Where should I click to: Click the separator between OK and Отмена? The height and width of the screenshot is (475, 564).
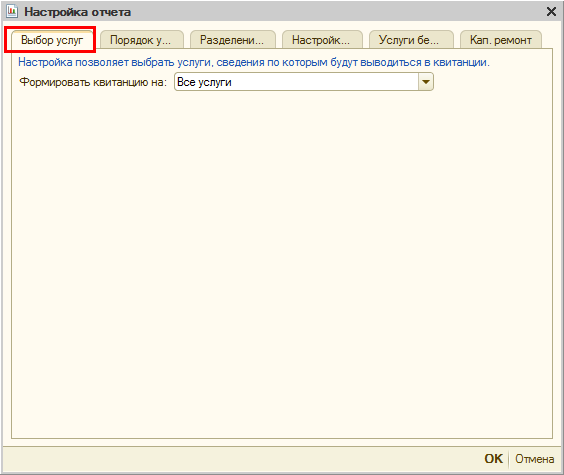[509, 459]
